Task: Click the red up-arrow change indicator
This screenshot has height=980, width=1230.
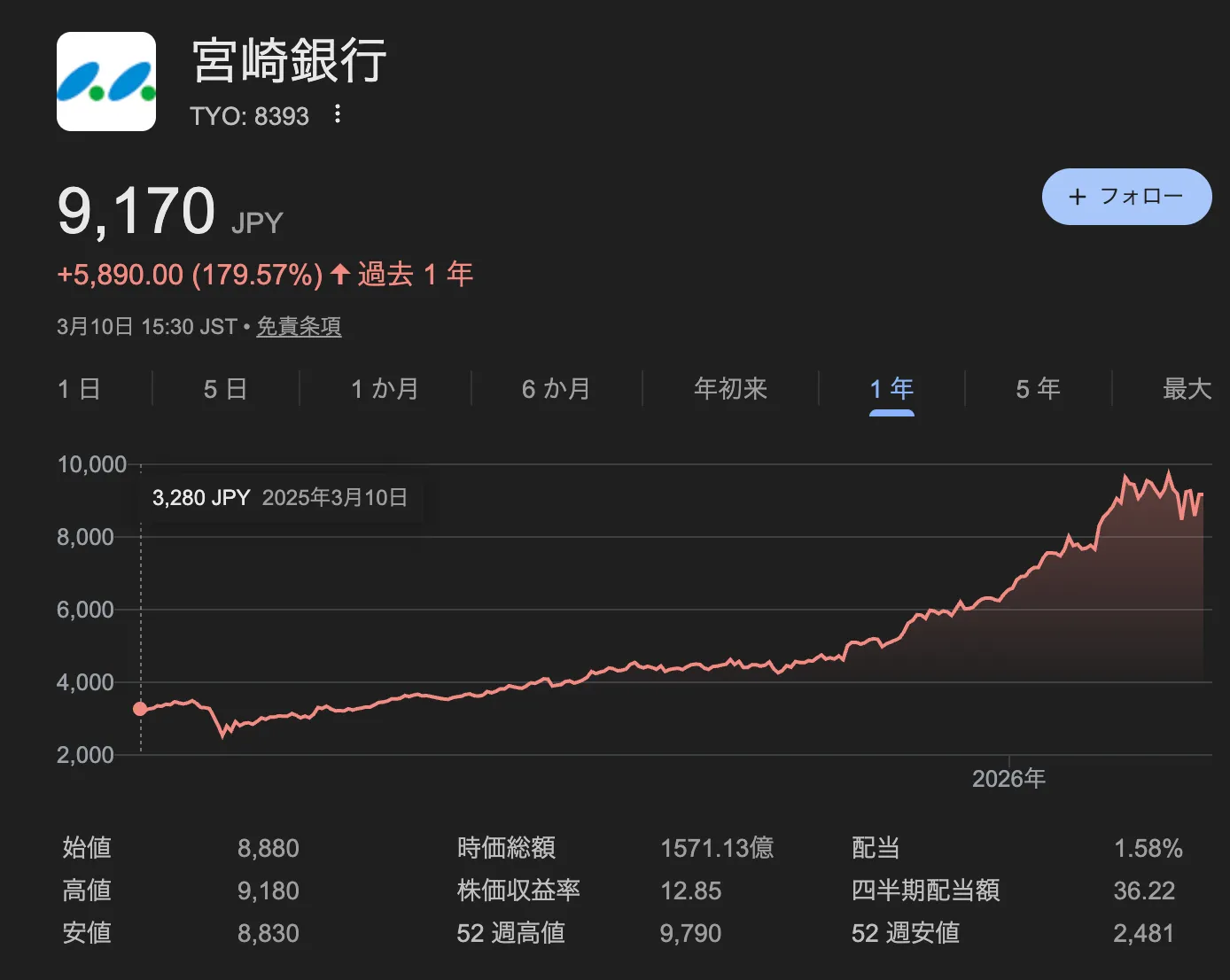Action: coord(340,275)
